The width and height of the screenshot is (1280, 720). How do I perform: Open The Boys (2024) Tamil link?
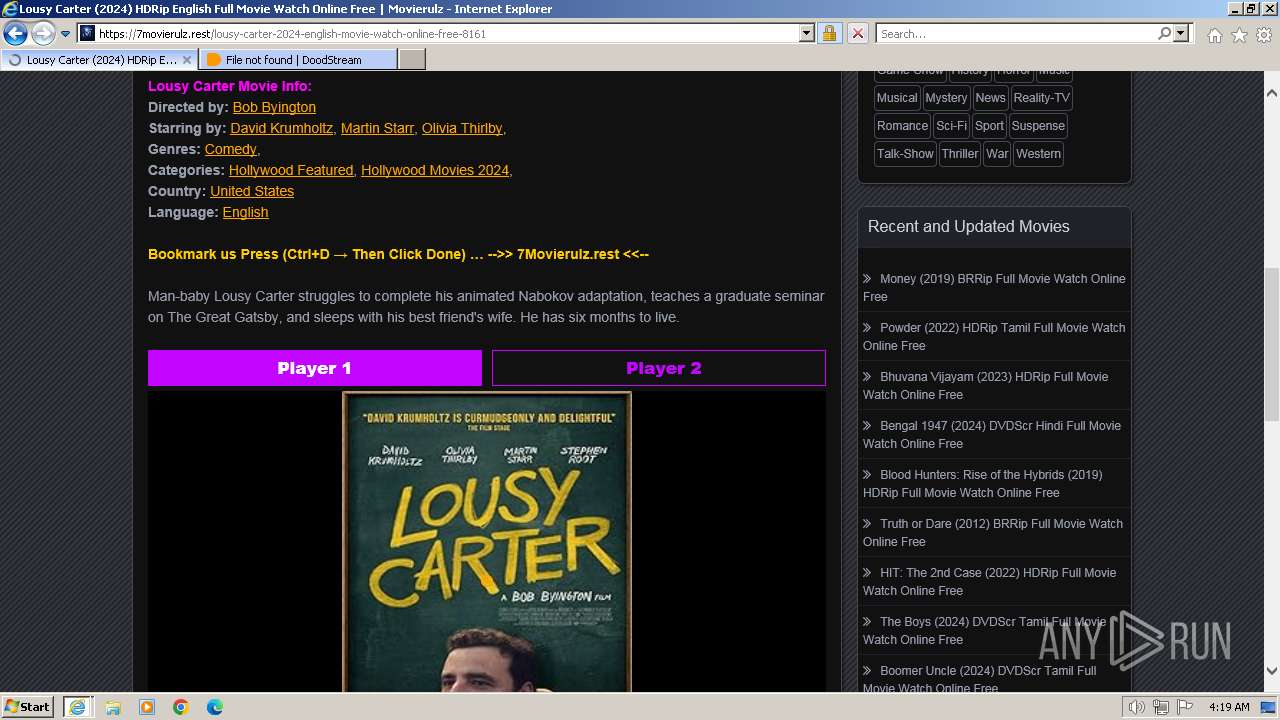[x=985, y=631]
